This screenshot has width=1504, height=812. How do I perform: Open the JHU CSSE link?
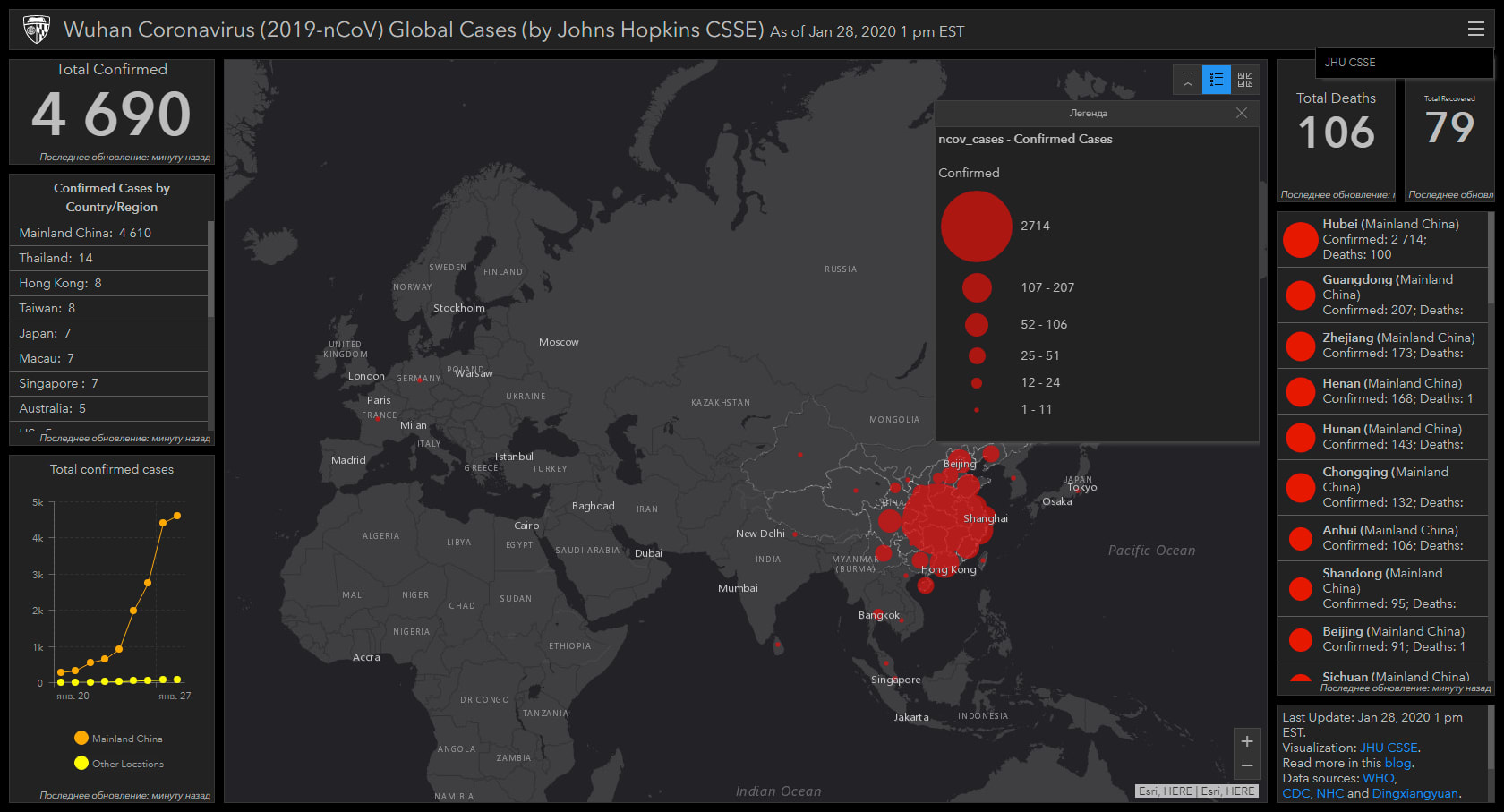(x=1389, y=748)
